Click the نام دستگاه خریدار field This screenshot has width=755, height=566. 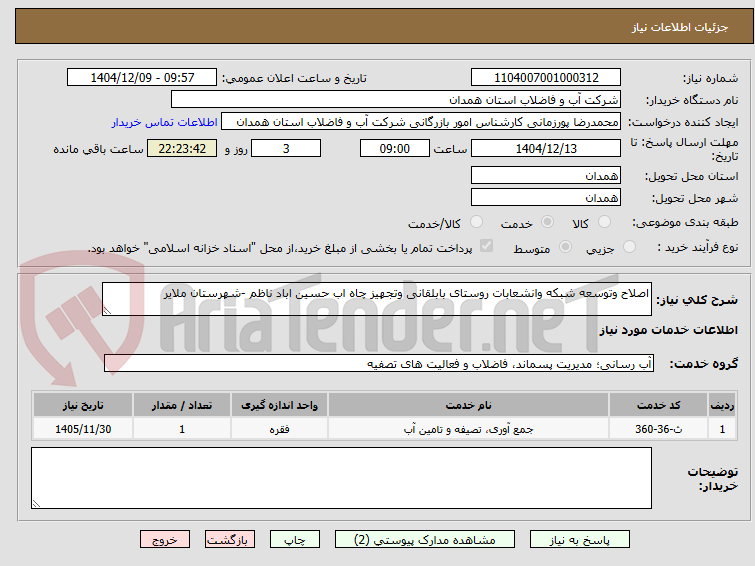click(x=396, y=100)
